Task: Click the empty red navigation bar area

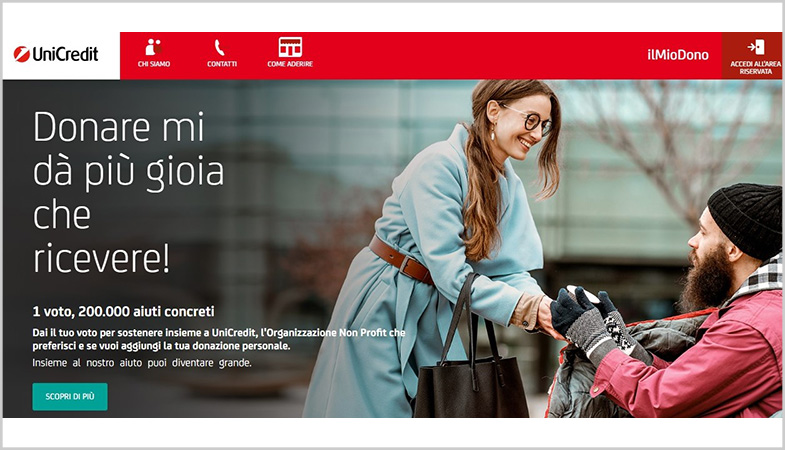Action: click(476, 55)
